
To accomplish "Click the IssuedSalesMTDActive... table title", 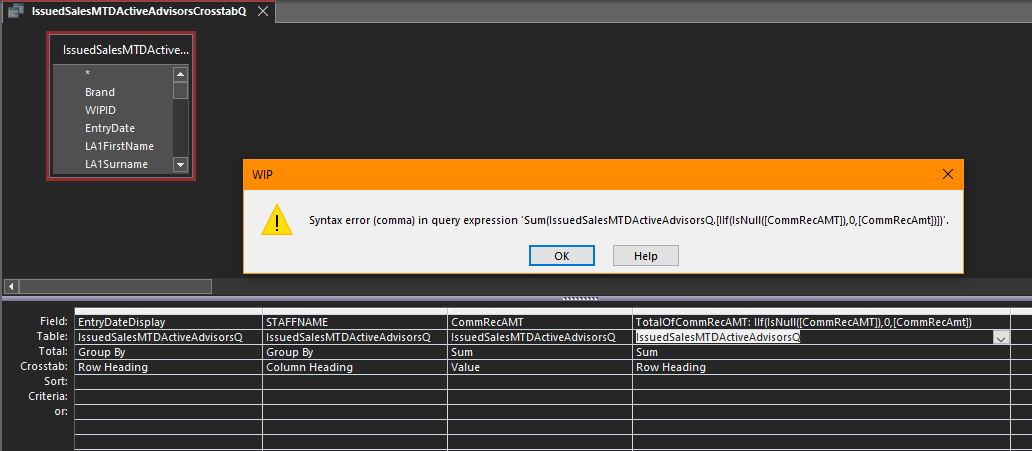I will point(126,49).
